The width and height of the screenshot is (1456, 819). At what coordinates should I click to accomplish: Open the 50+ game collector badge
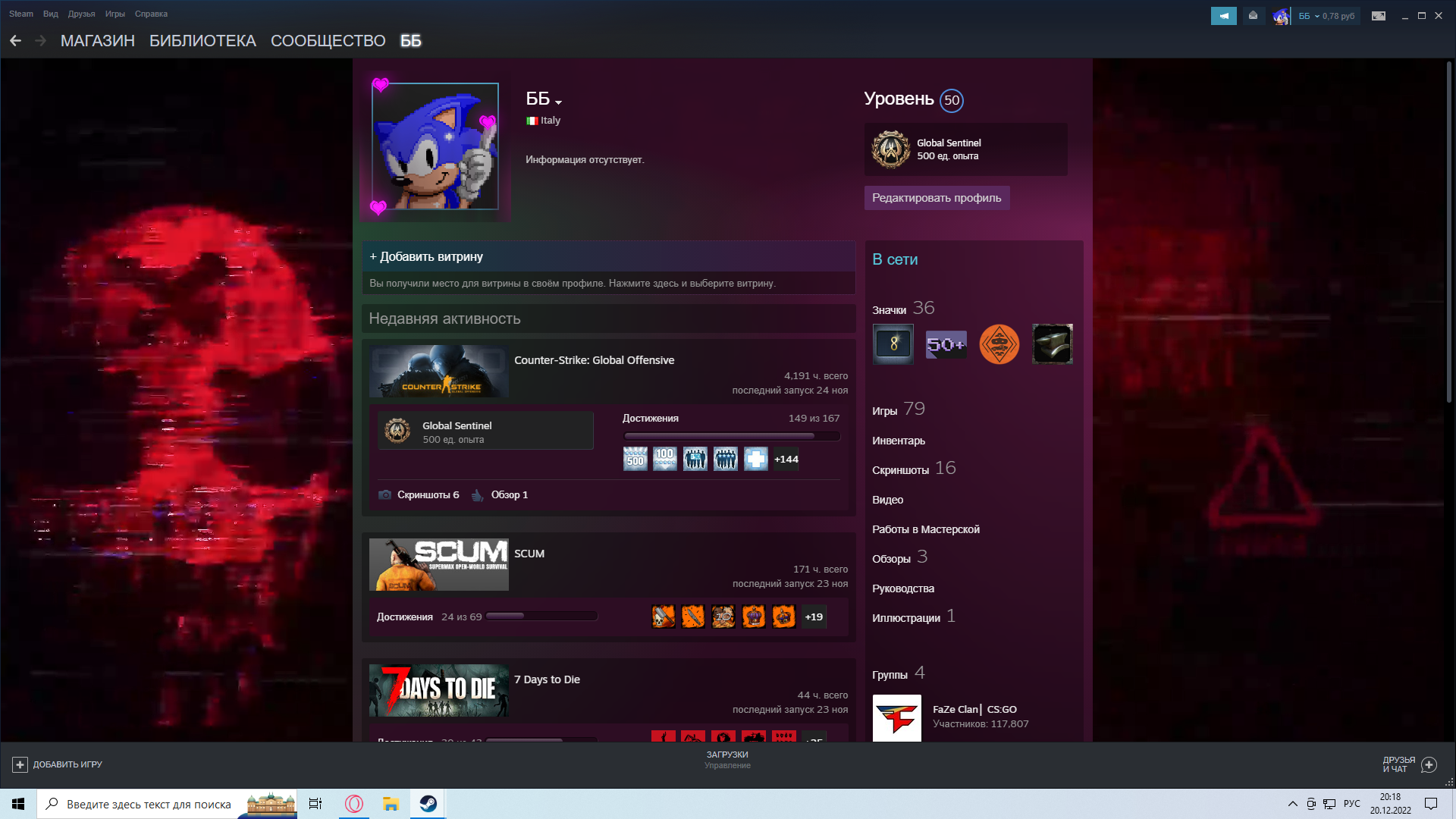click(946, 344)
